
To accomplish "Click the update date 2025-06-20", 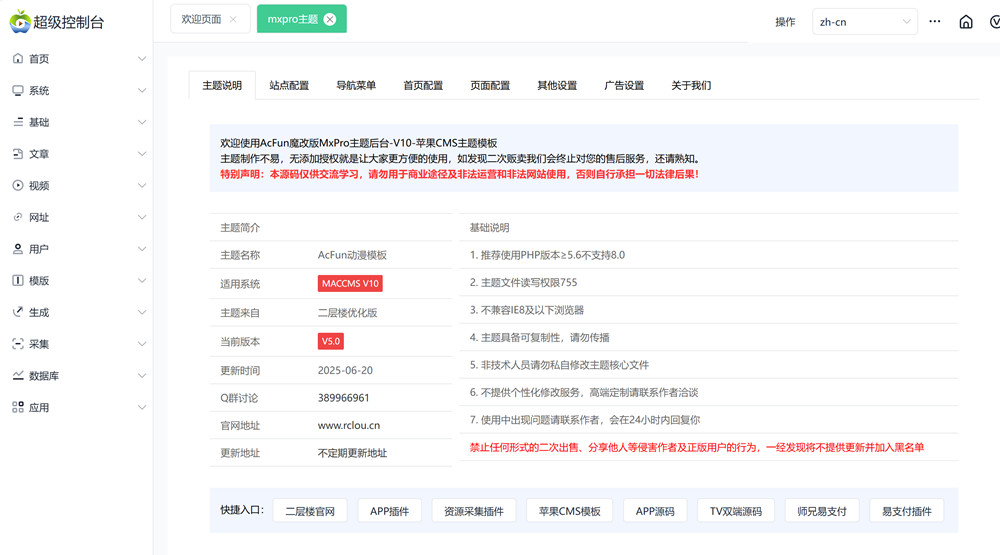I will pos(345,370).
